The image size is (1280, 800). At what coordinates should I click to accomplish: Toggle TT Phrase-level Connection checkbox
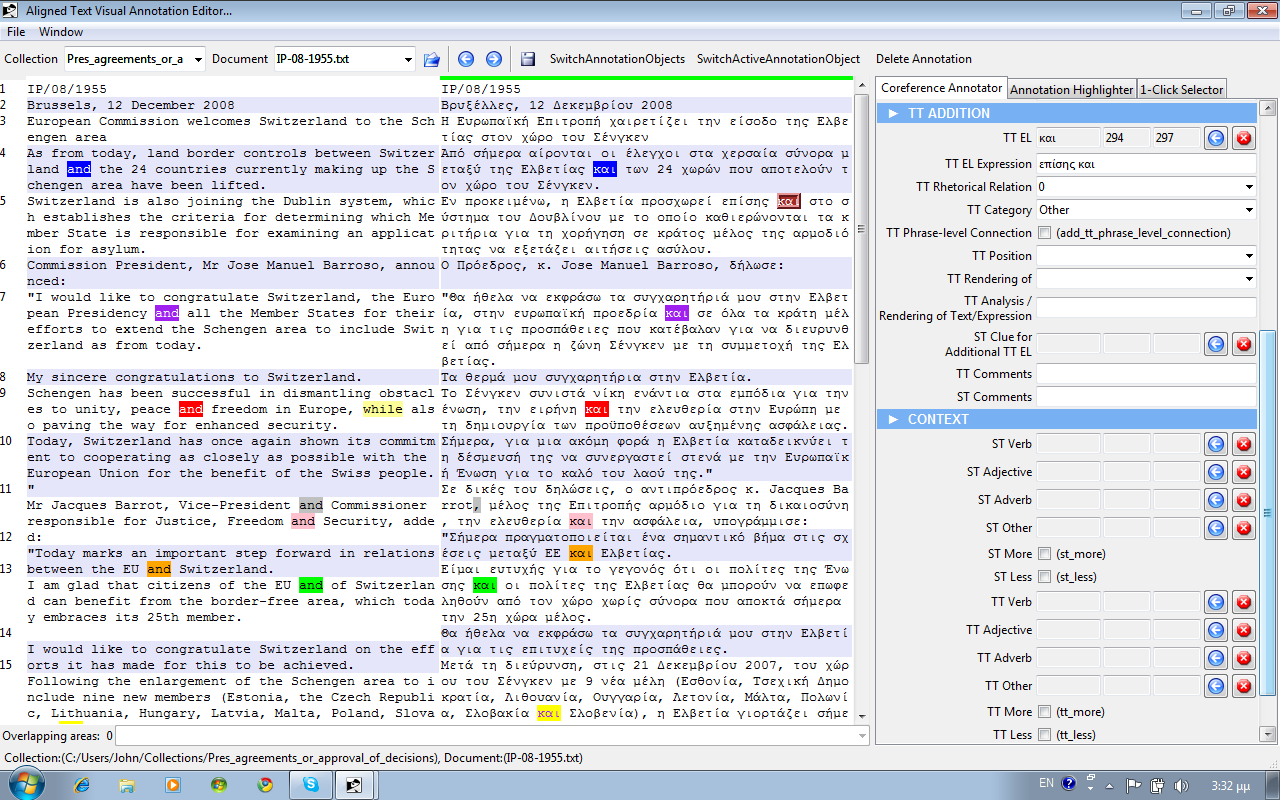coord(1044,233)
